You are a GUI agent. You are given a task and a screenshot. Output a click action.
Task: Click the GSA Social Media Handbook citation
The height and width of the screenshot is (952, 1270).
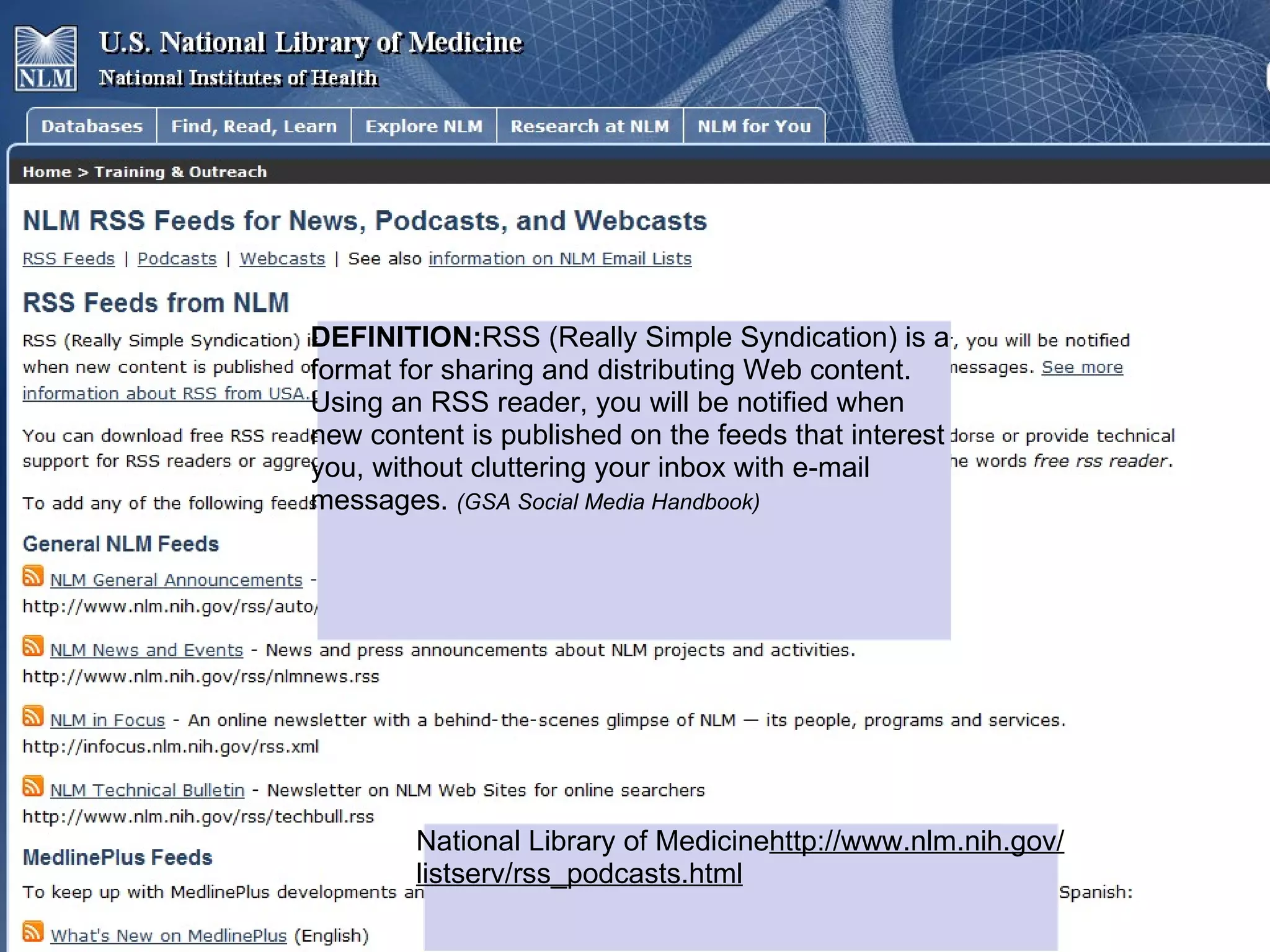click(x=608, y=502)
